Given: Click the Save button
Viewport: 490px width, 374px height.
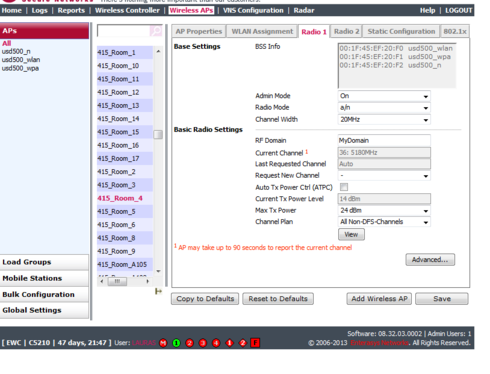Looking at the screenshot, I should (442, 299).
